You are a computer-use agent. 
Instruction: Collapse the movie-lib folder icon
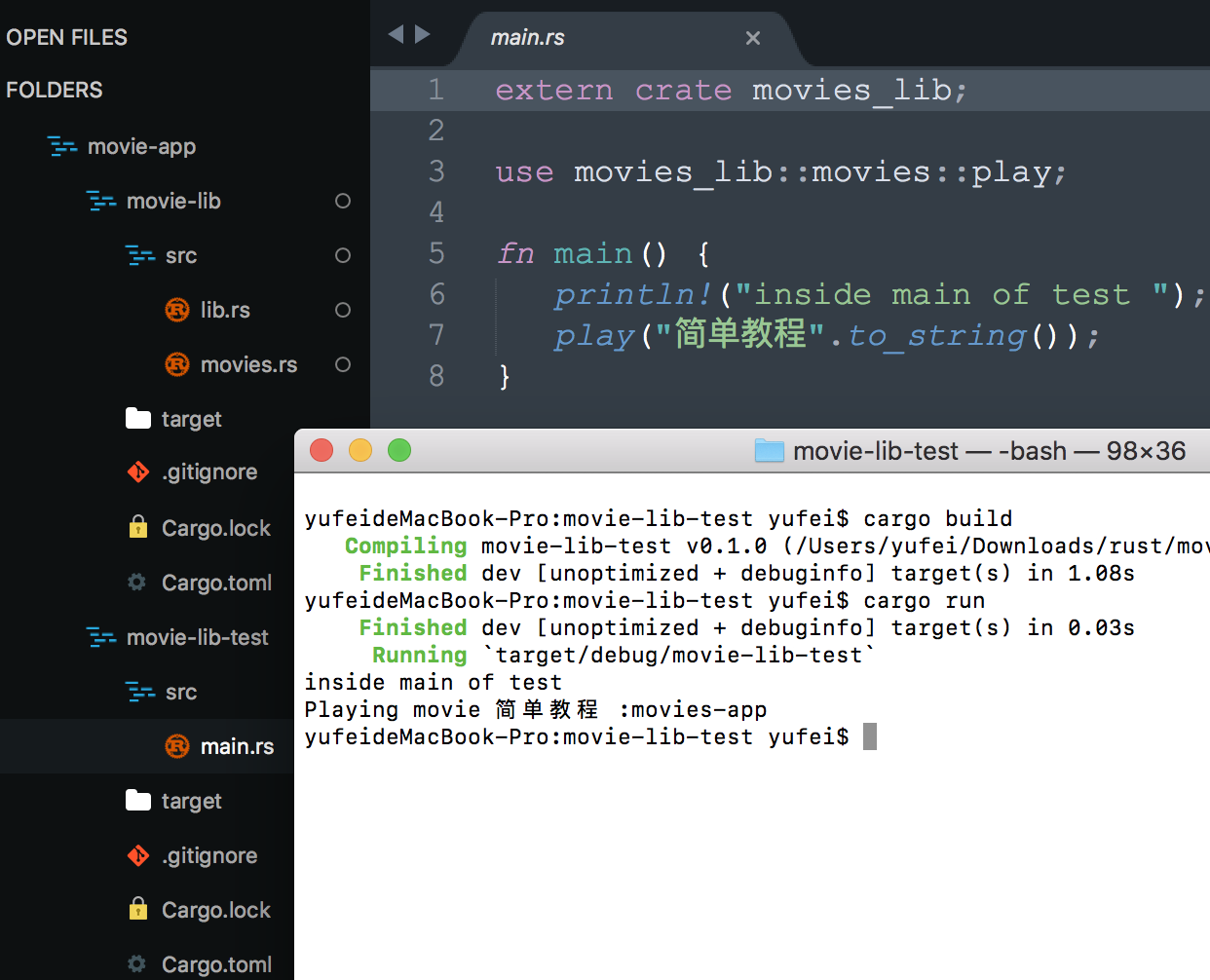click(x=101, y=202)
